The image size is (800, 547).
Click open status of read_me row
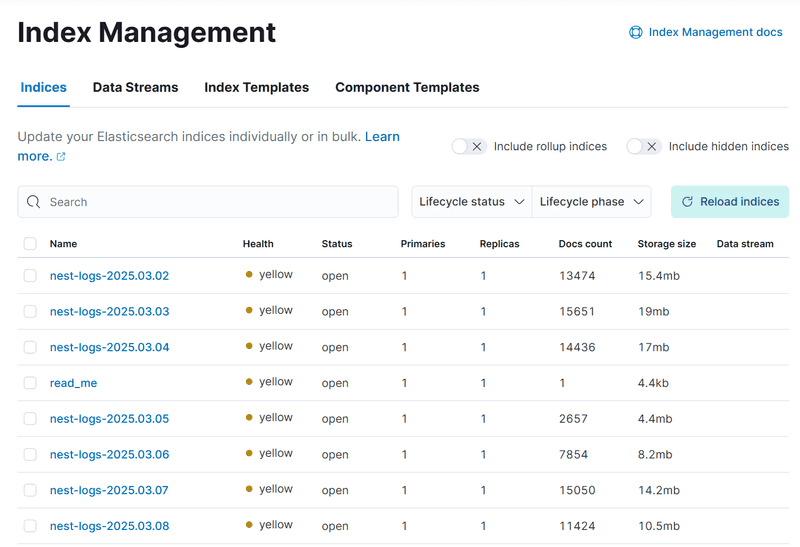(335, 383)
